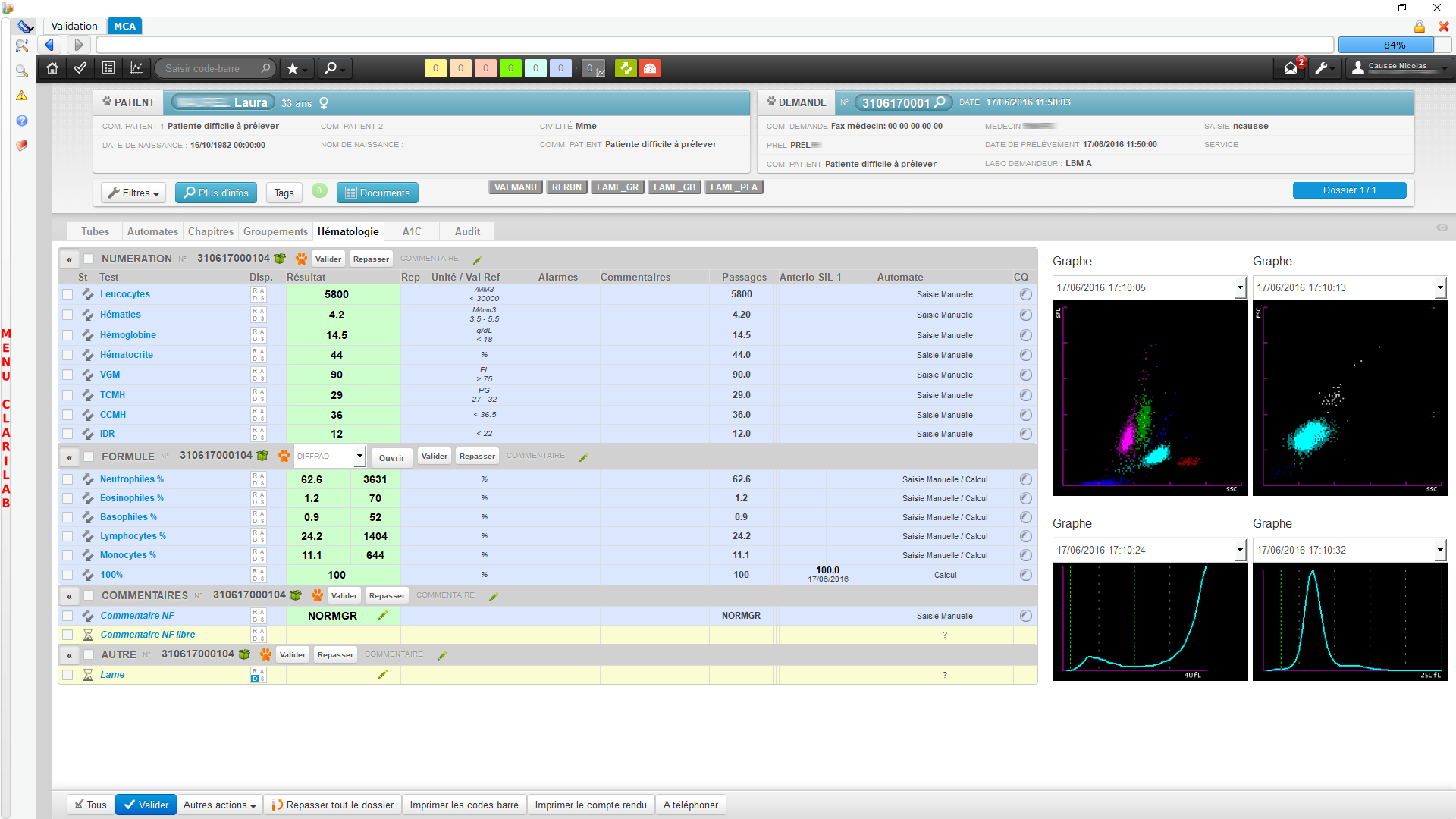
Task: Open the mail inbox with notification badge
Action: coord(1290,68)
